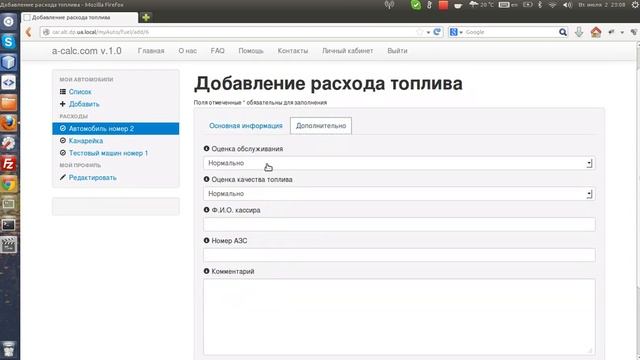Click the a-calc.com v.1.0 brand link
Screen dimensions: 640x360
(x=87, y=51)
